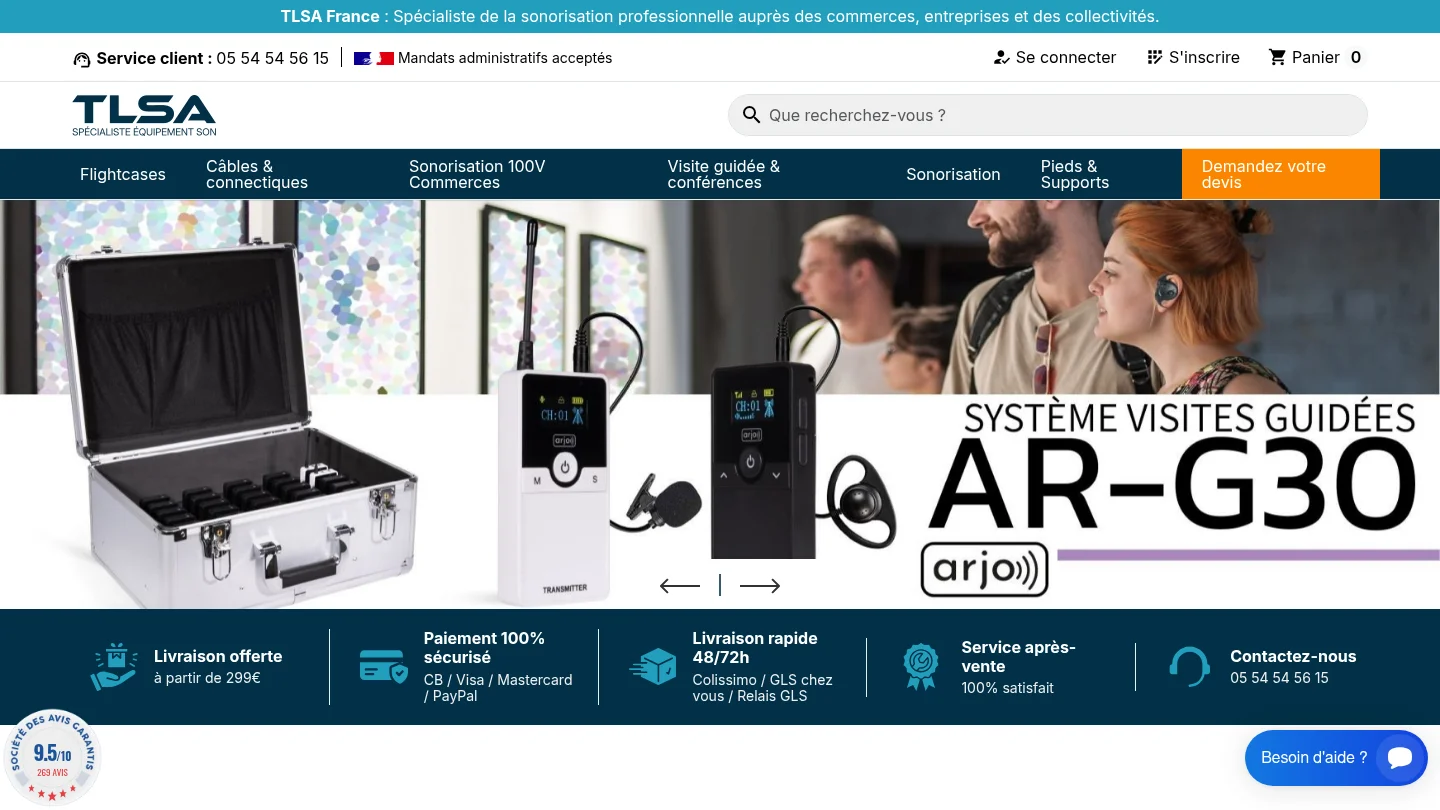Click the Livraison offerte gift icon

[x=115, y=667]
